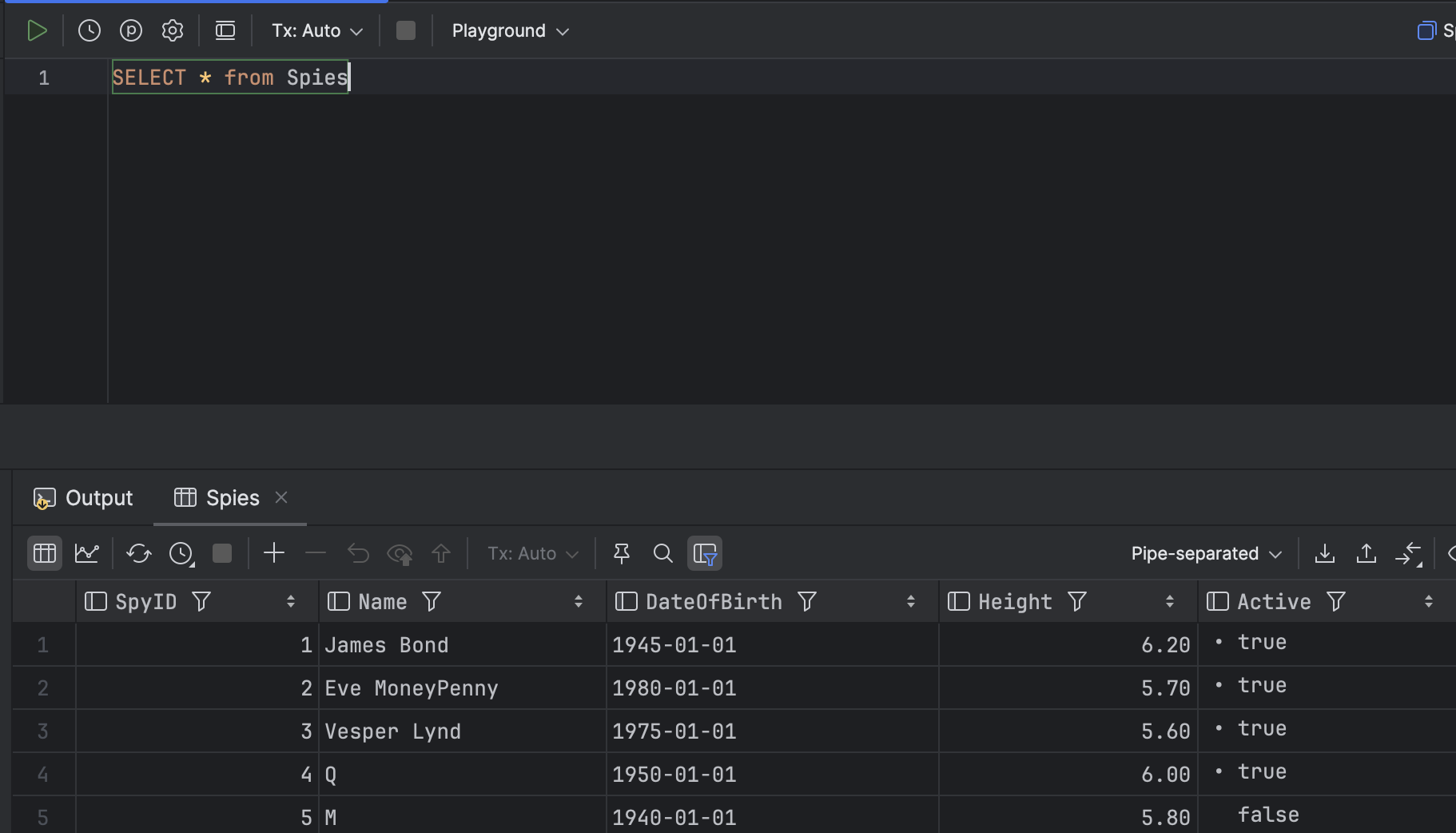
Task: Open the Playground schema dropdown
Action: (509, 30)
